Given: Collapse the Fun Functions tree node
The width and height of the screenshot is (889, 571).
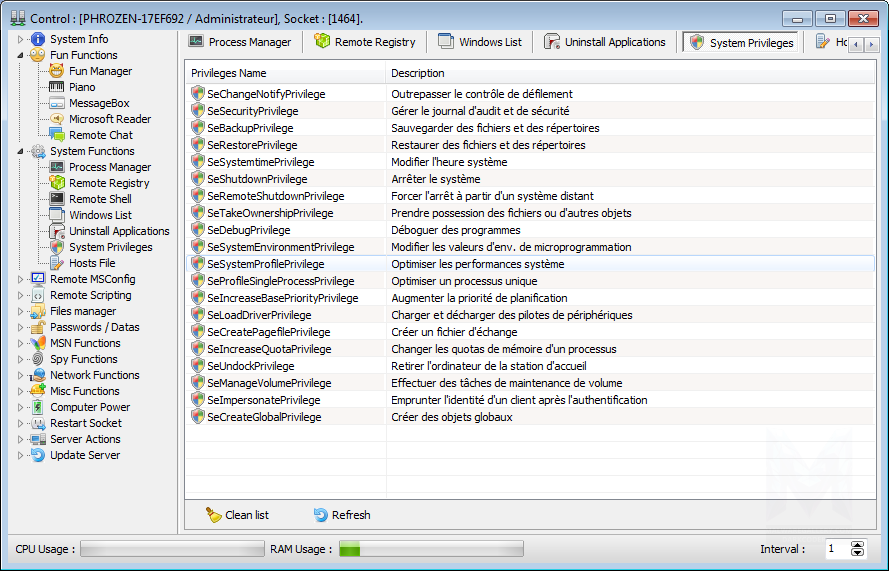Looking at the screenshot, I should point(21,56).
